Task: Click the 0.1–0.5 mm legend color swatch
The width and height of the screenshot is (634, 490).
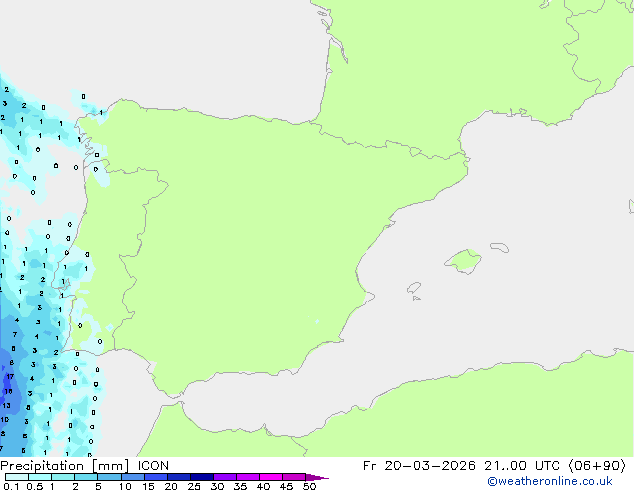Action: pyautogui.click(x=17, y=477)
